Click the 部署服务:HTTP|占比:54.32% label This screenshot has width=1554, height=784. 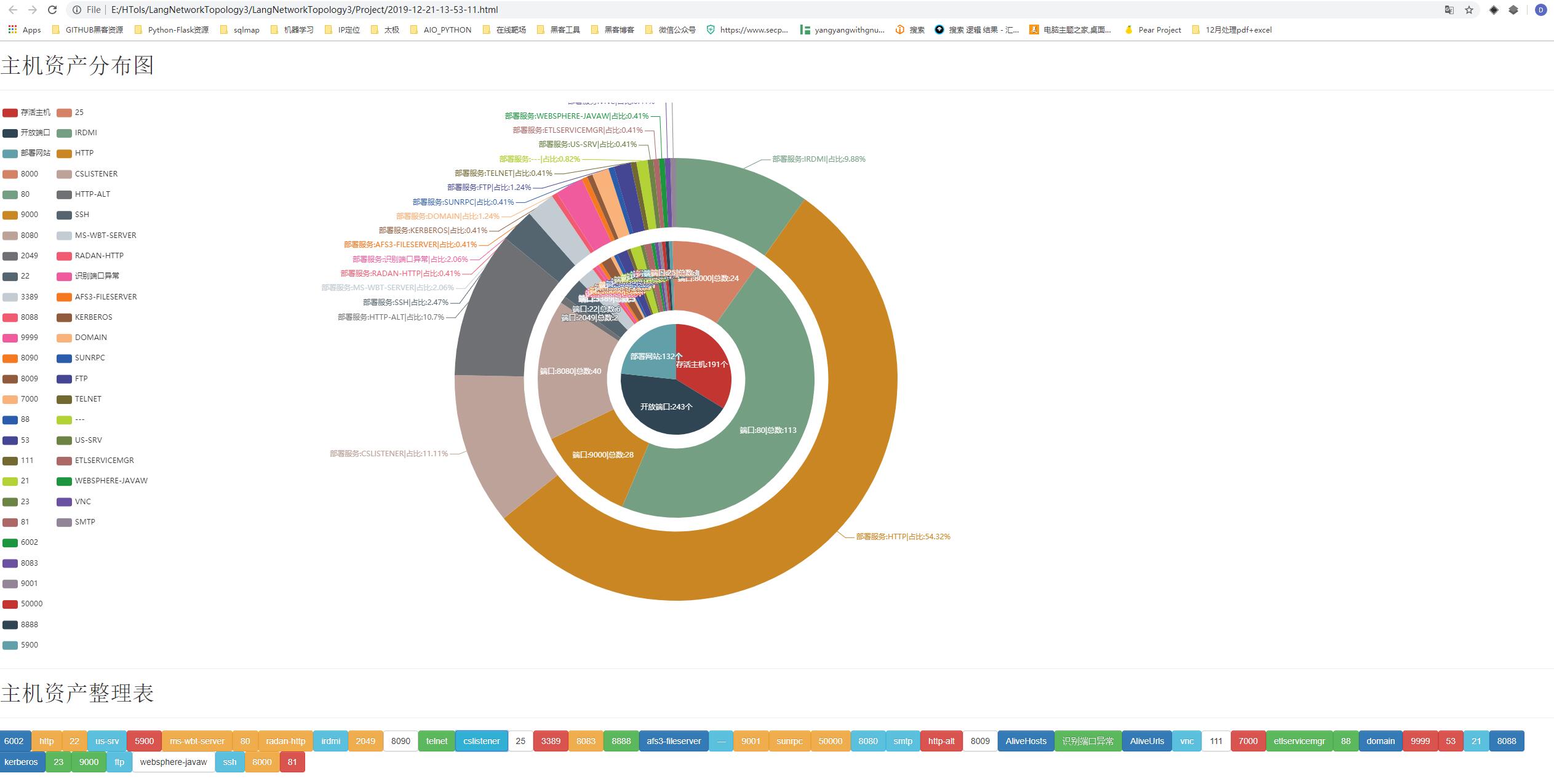click(903, 537)
